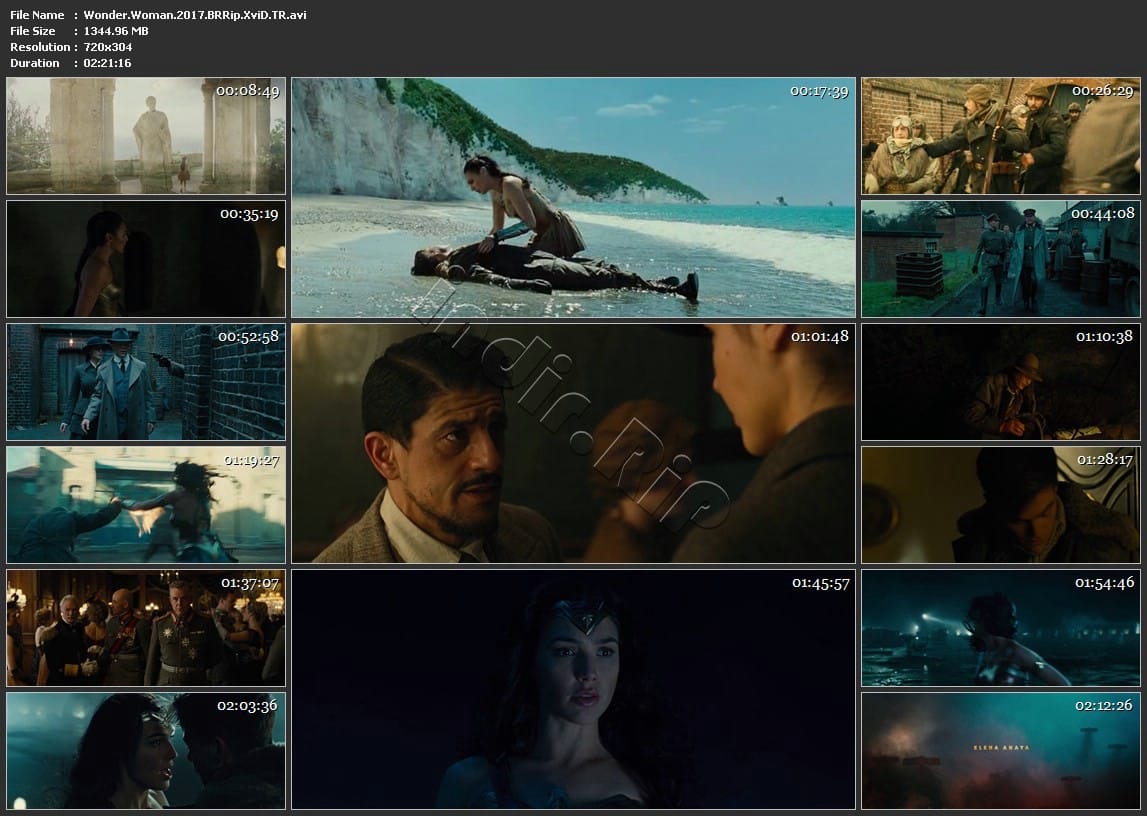Select the dark frame stamped 00:35:19
The height and width of the screenshot is (816, 1147).
pyautogui.click(x=146, y=259)
